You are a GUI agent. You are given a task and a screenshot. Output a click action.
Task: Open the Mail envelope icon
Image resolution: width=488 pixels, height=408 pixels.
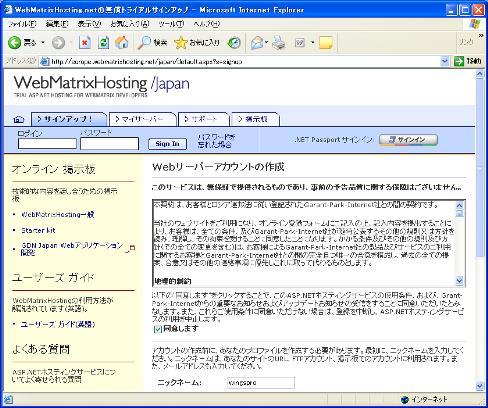(x=257, y=43)
